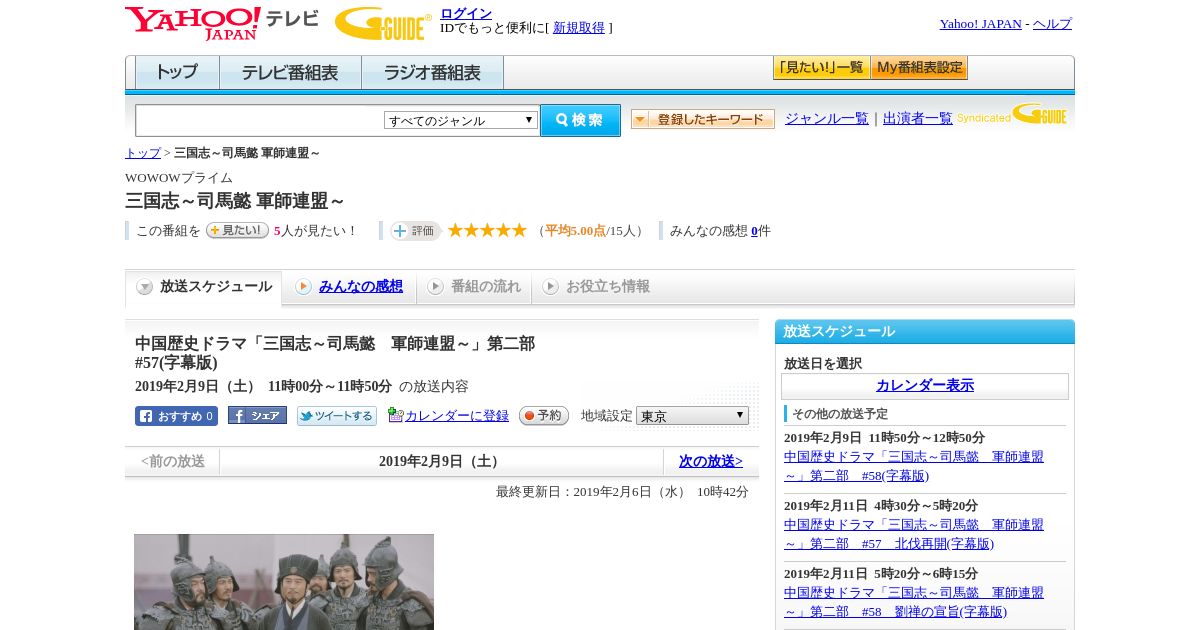Viewport: 1200px width, 630px height.
Task: Open the みんなの感想 0件 count link
Action: tap(755, 231)
